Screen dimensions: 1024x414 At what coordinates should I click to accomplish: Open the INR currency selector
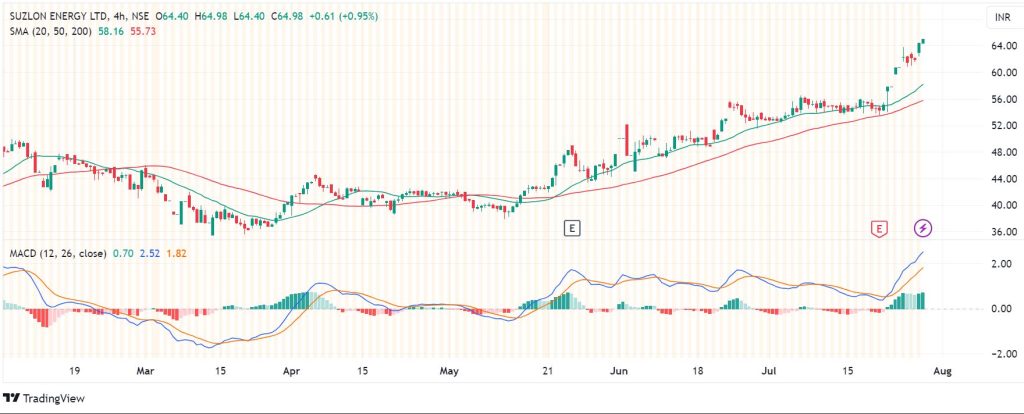1002,18
